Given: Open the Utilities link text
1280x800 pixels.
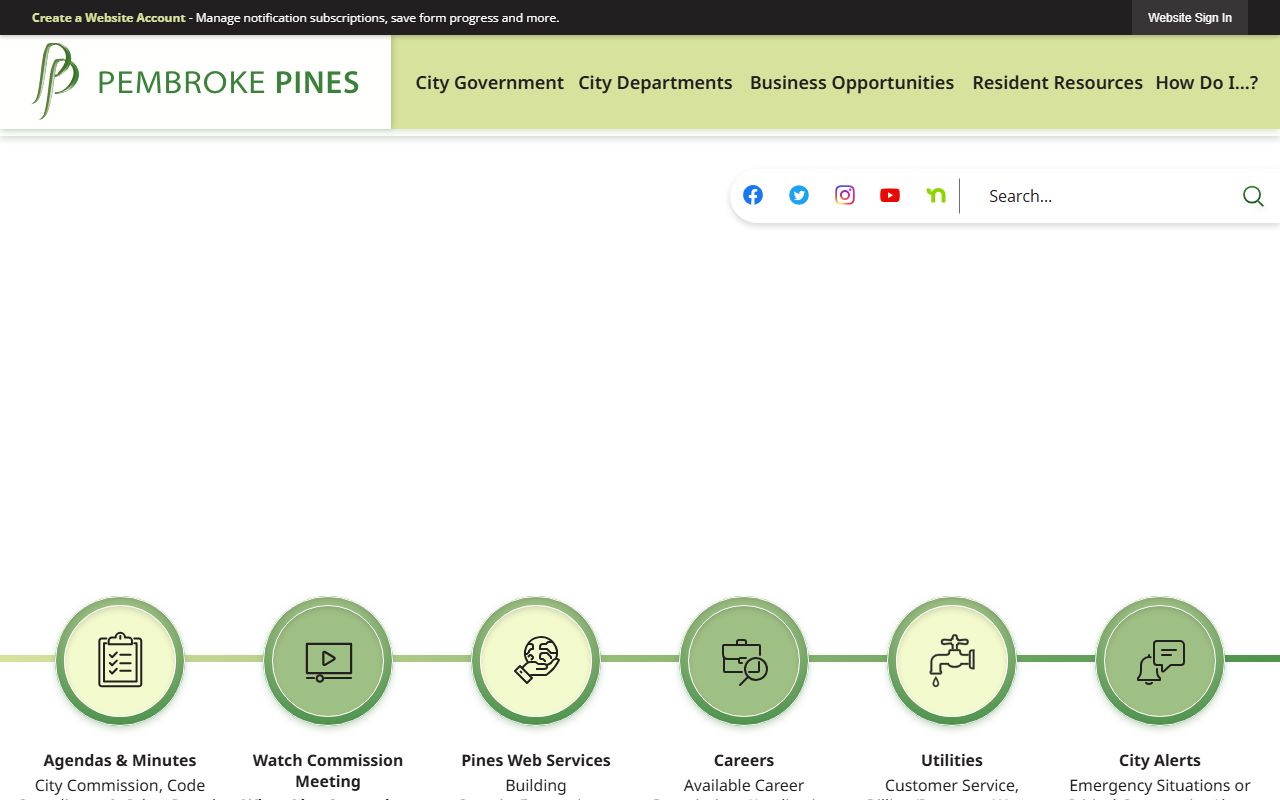Looking at the screenshot, I should (952, 760).
